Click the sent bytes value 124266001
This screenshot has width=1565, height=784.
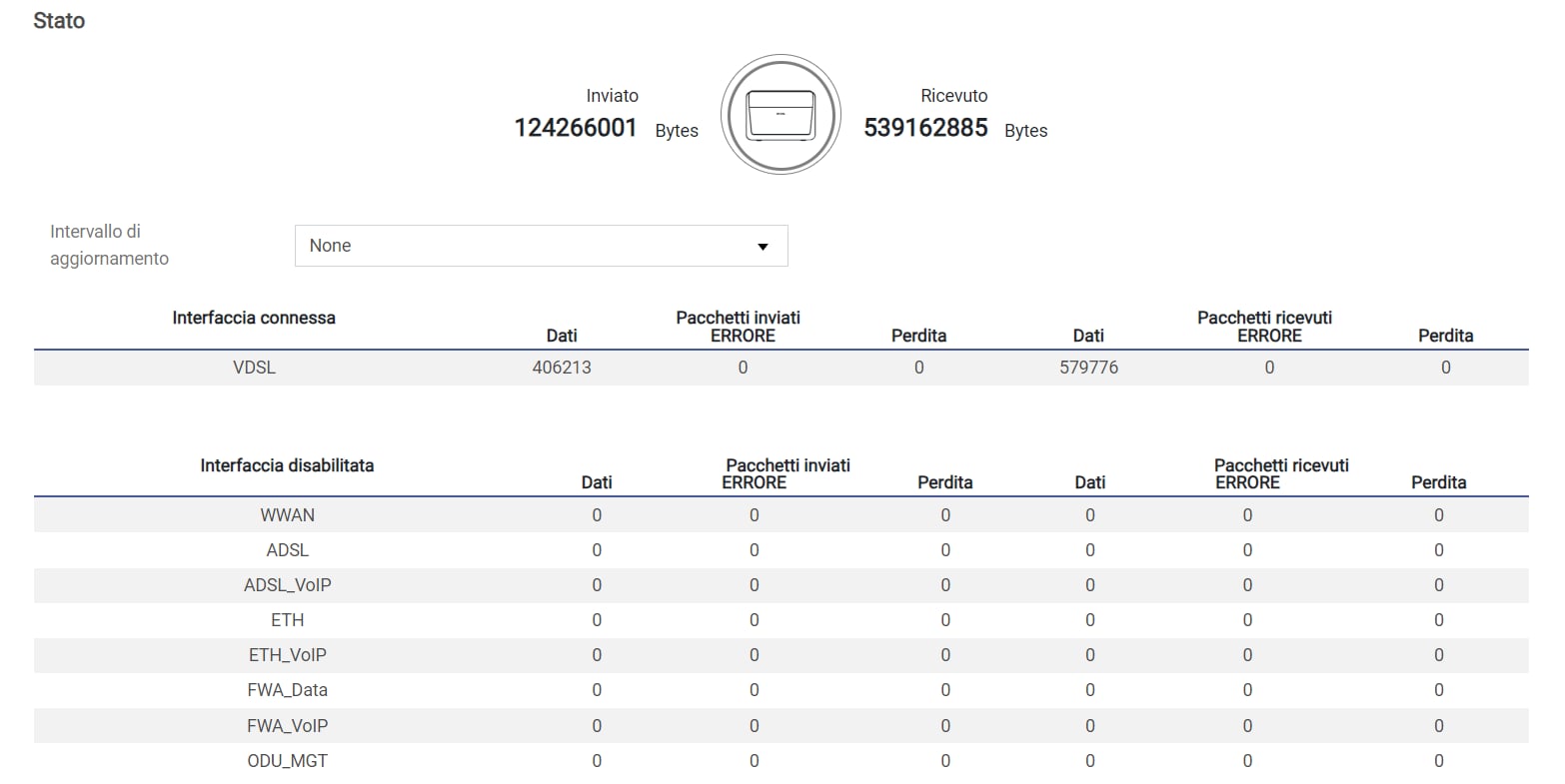click(576, 128)
